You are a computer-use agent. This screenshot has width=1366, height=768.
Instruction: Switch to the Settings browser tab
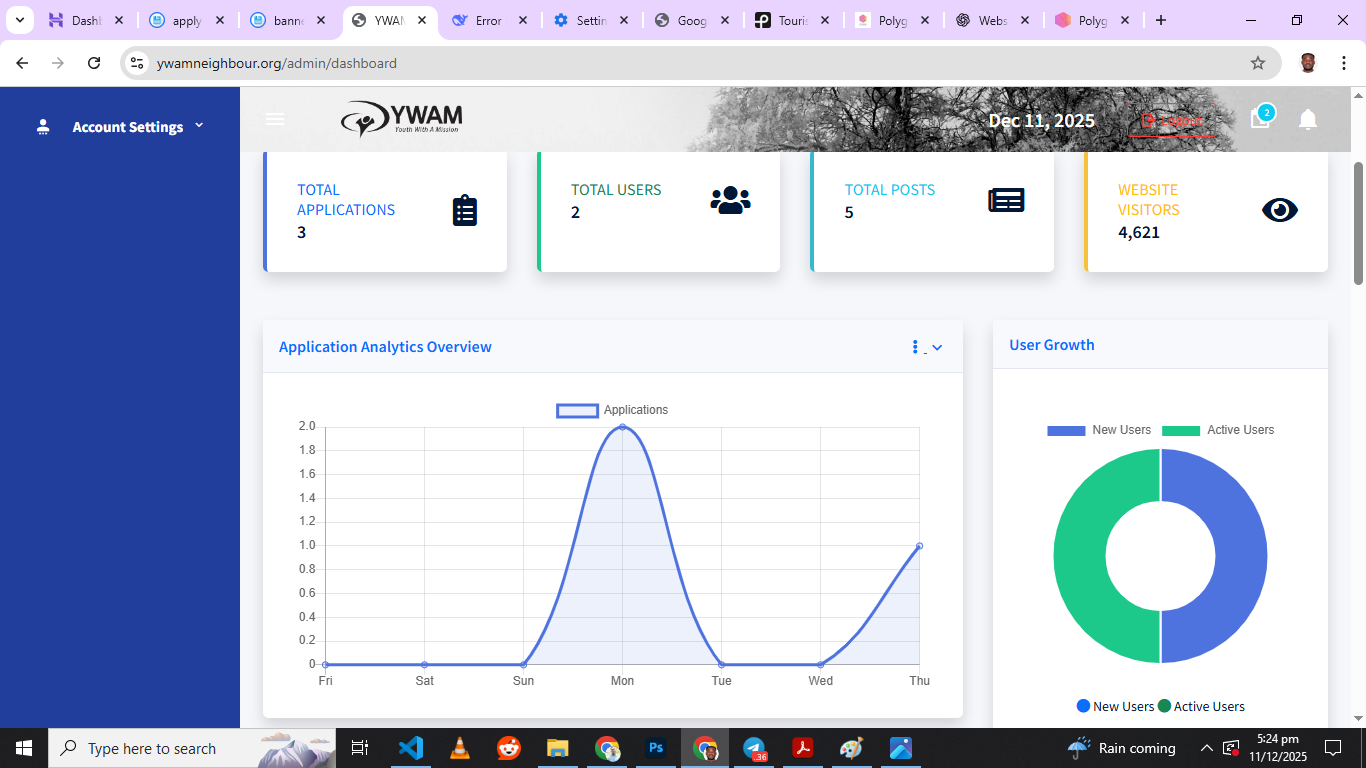591,20
